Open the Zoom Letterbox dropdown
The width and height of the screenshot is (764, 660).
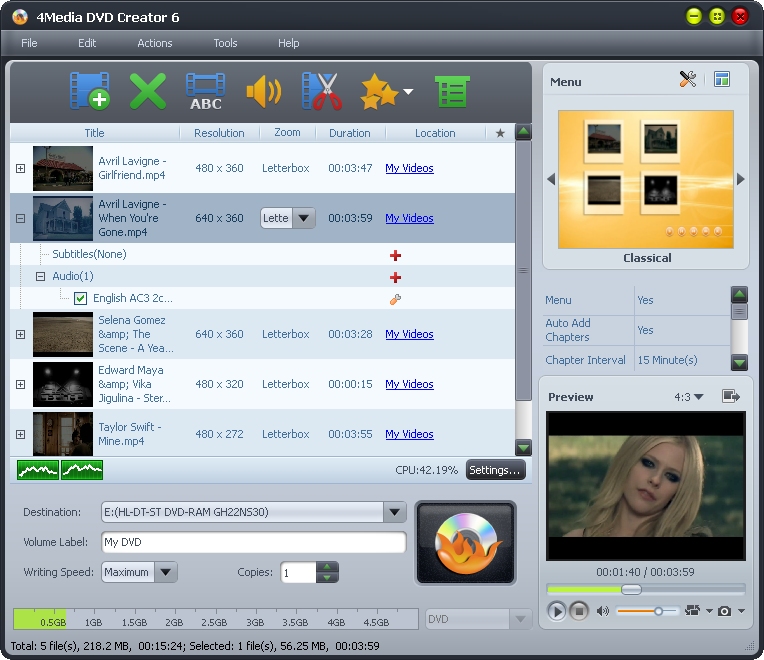[x=304, y=218]
